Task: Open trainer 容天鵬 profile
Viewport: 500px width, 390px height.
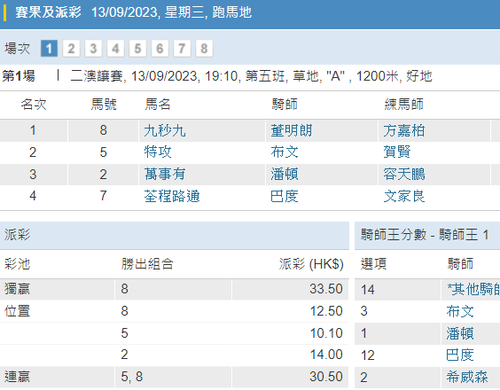Action: (404, 174)
